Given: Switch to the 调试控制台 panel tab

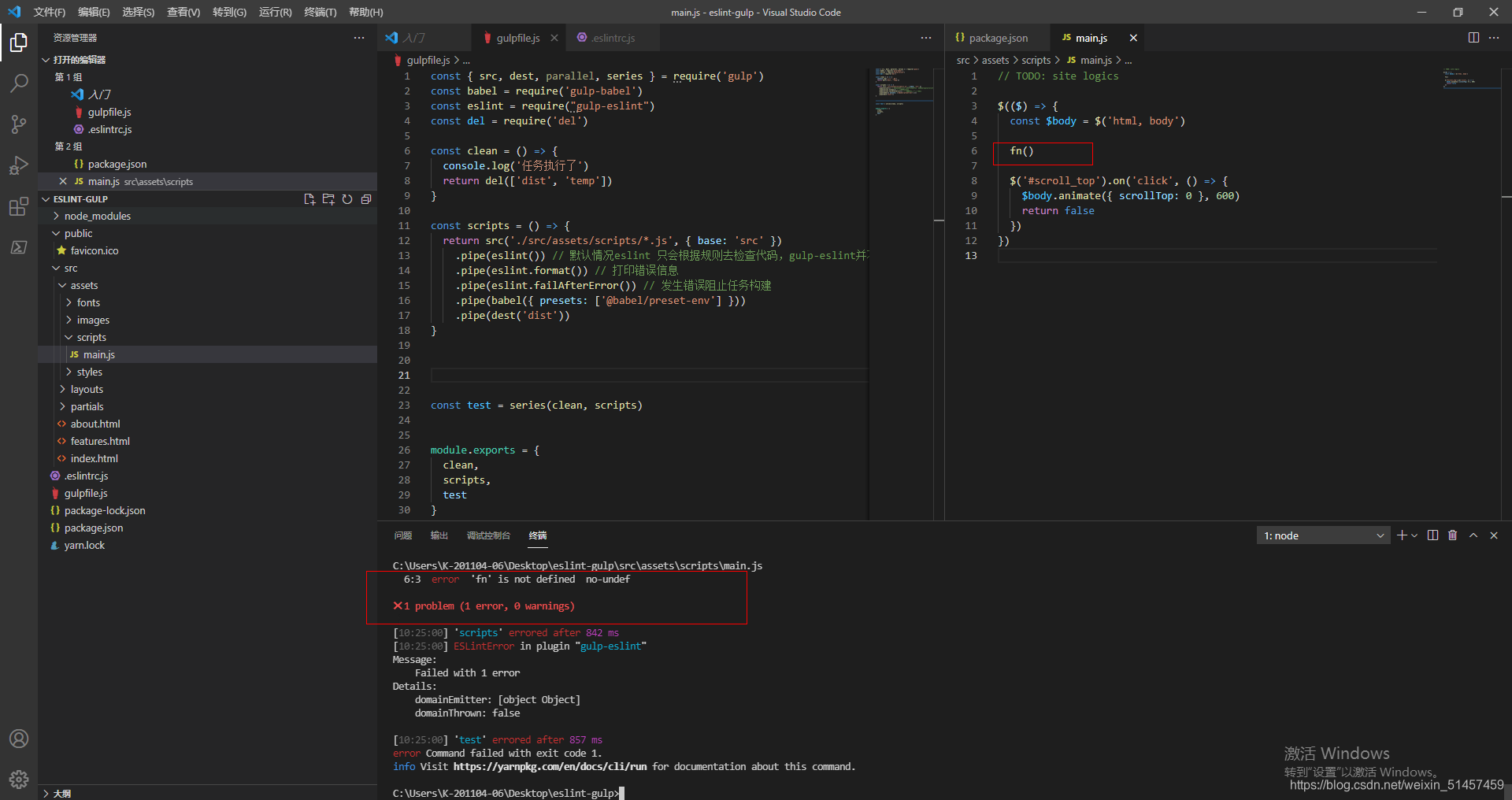Looking at the screenshot, I should point(488,535).
